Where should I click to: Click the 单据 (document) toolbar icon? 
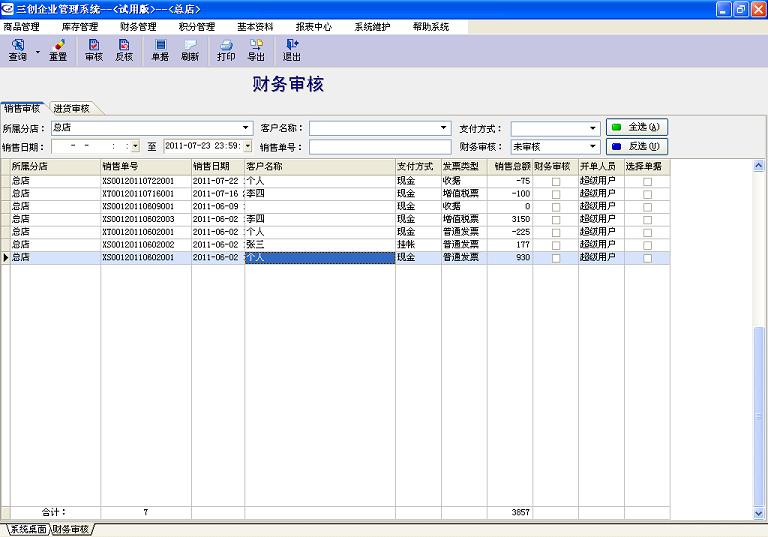pyautogui.click(x=160, y=50)
